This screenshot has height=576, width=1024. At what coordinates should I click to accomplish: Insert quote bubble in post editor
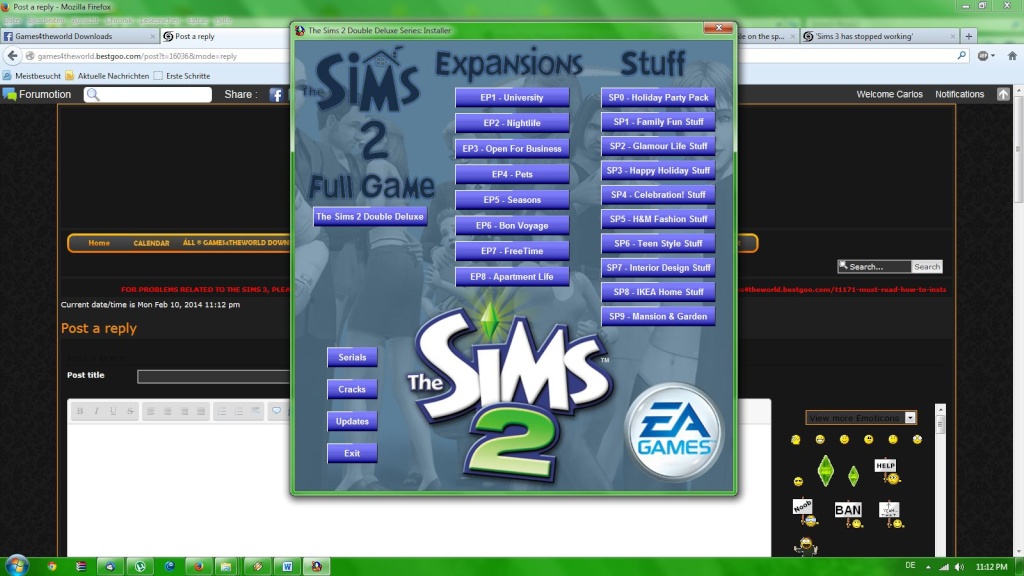click(x=276, y=411)
